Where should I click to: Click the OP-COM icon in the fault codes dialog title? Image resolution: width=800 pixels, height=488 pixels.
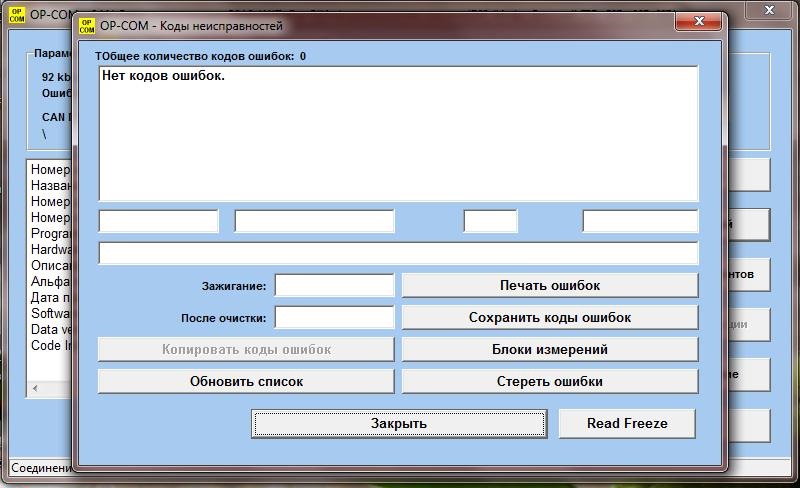point(87,26)
